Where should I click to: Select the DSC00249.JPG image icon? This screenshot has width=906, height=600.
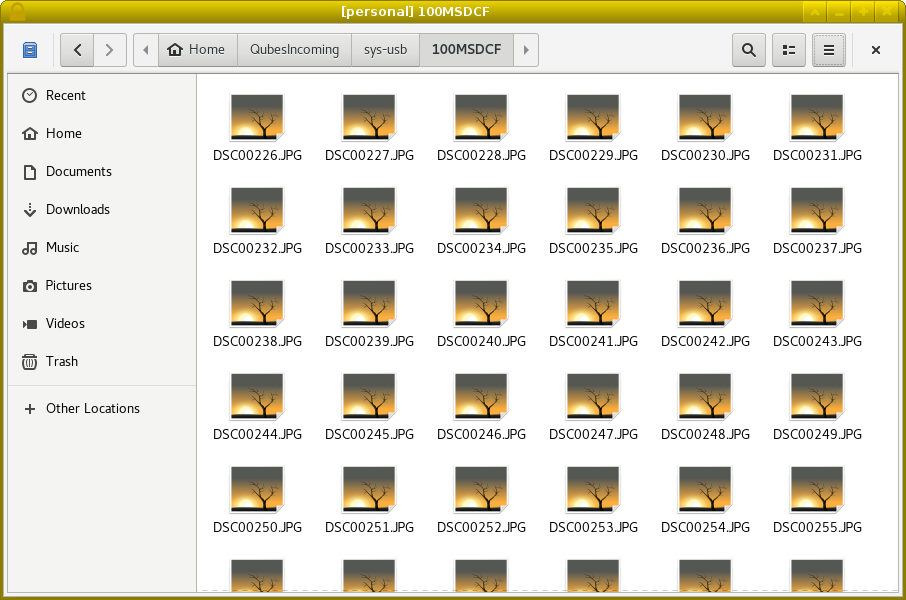817,397
